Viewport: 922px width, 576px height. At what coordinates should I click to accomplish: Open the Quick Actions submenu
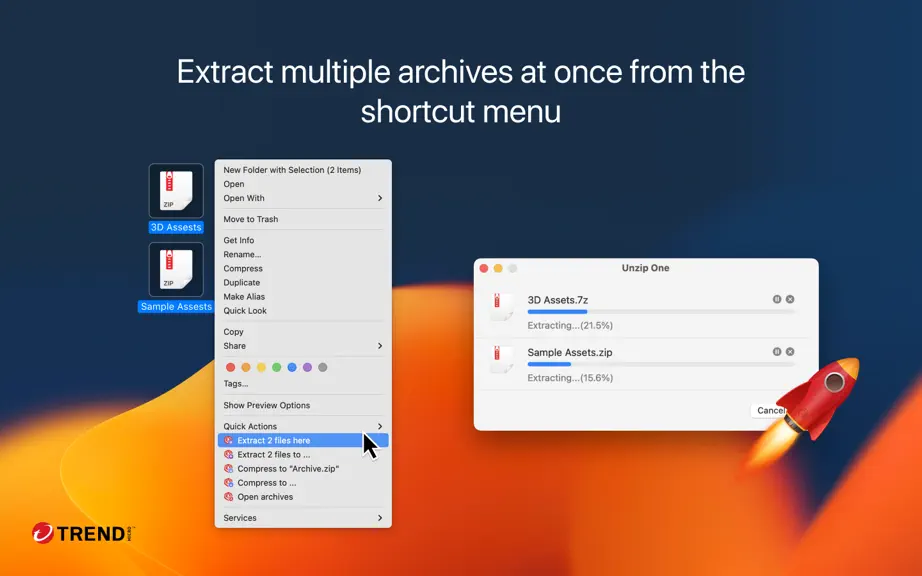303,426
